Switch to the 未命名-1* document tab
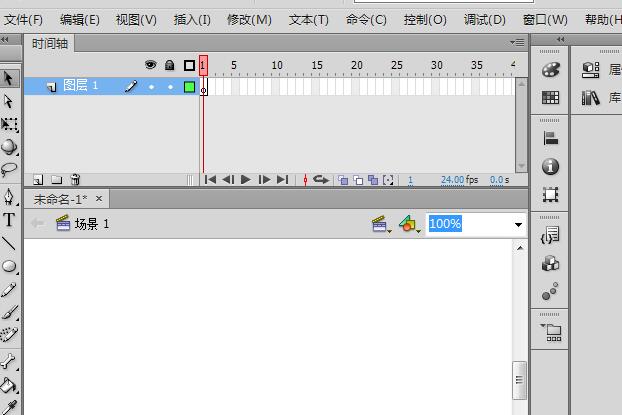 point(60,199)
